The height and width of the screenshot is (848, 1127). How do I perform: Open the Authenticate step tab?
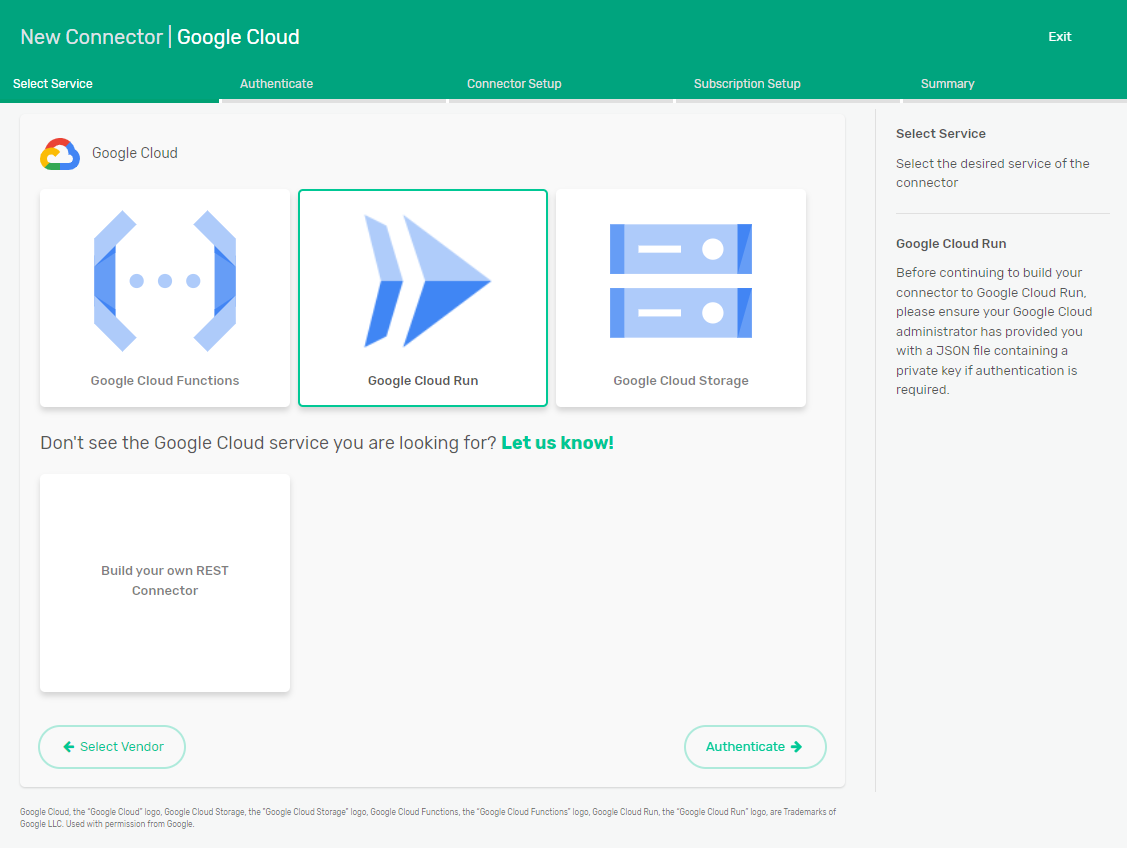coord(277,84)
